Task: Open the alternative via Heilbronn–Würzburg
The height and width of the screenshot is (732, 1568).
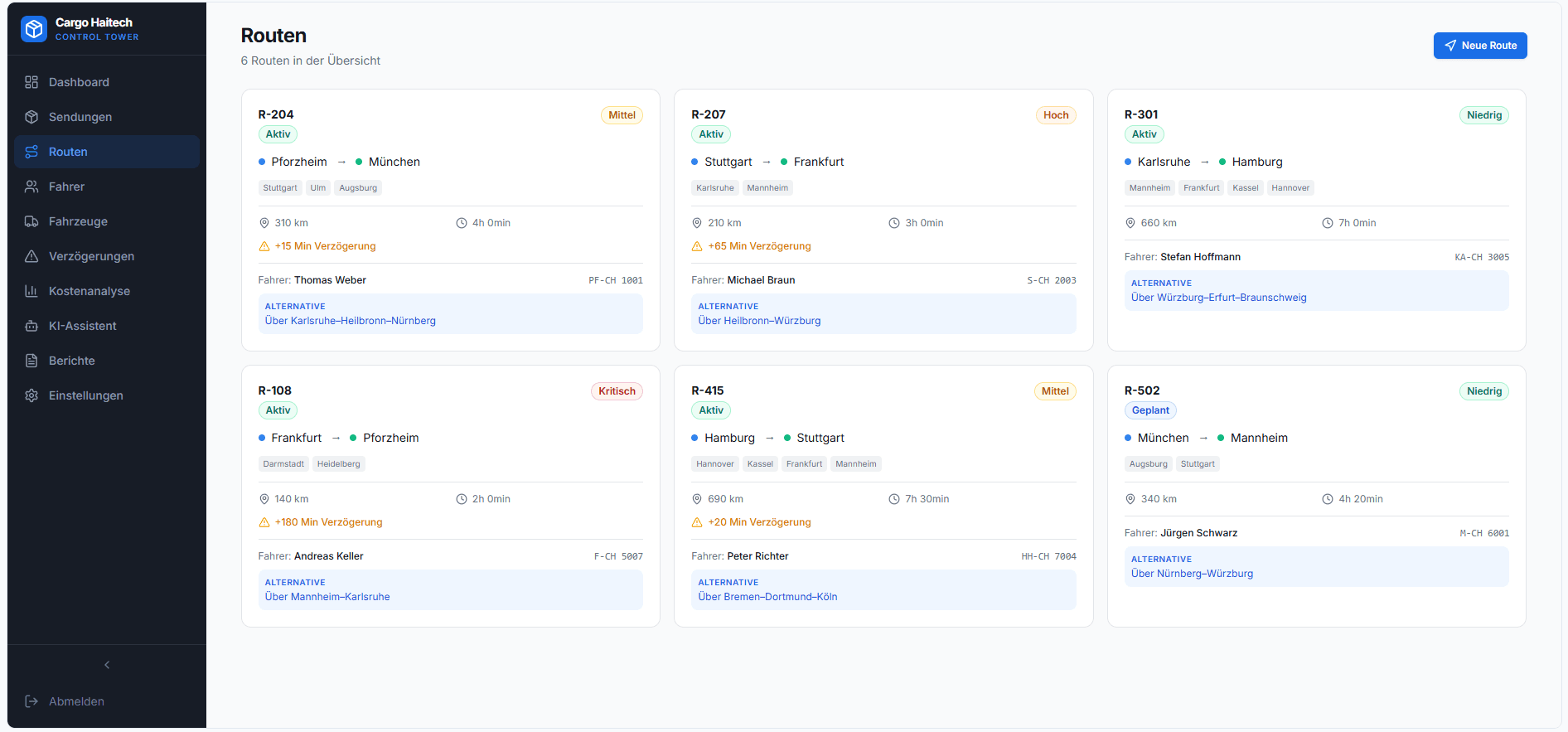Action: [x=883, y=314]
